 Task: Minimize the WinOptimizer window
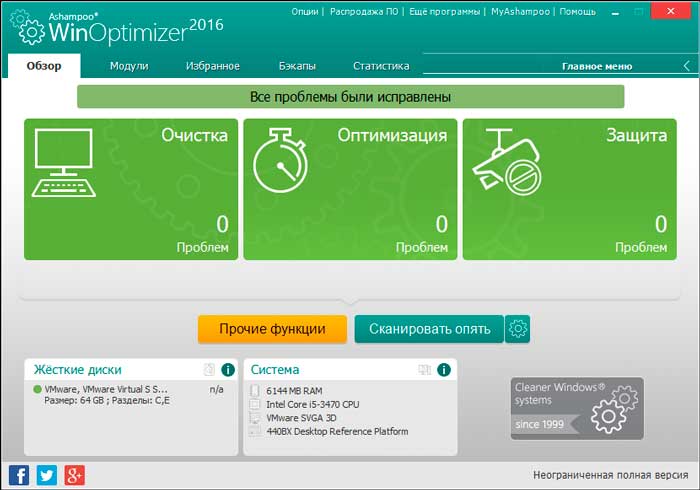615,12
